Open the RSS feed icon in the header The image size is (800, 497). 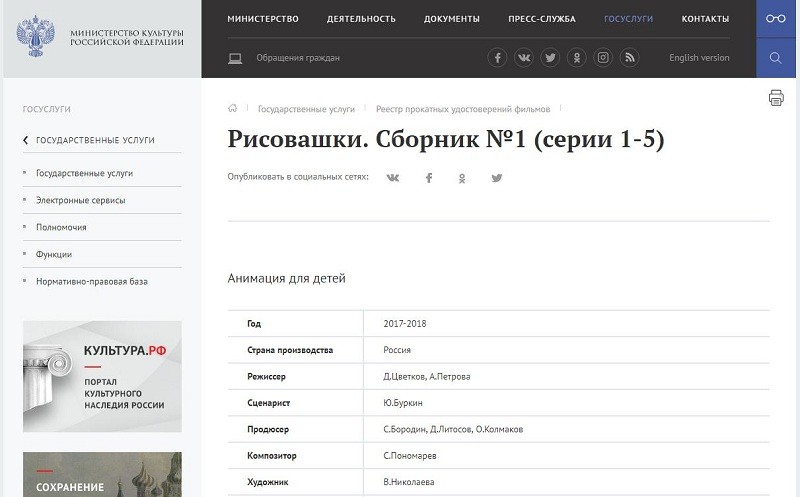tap(630, 58)
